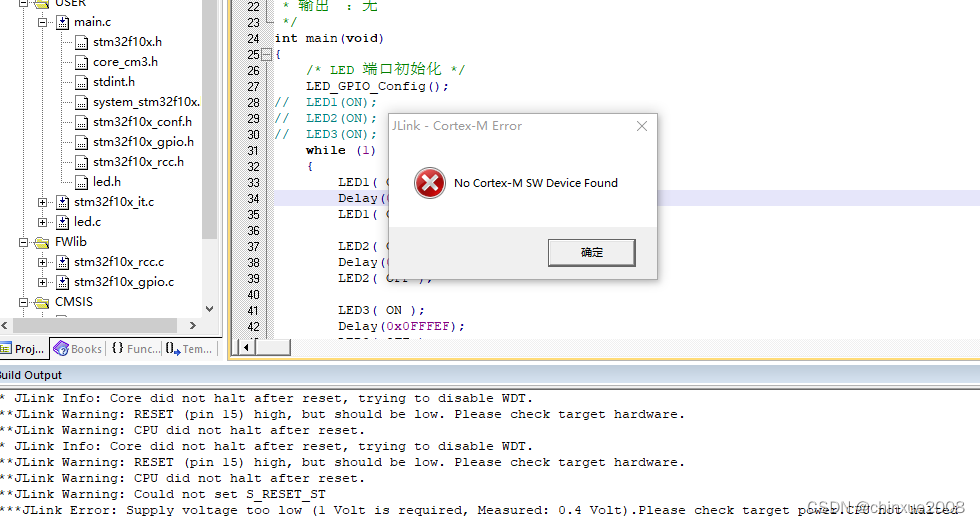Click editor horizontal scroll left arrow
980x523 pixels.
(x=246, y=347)
